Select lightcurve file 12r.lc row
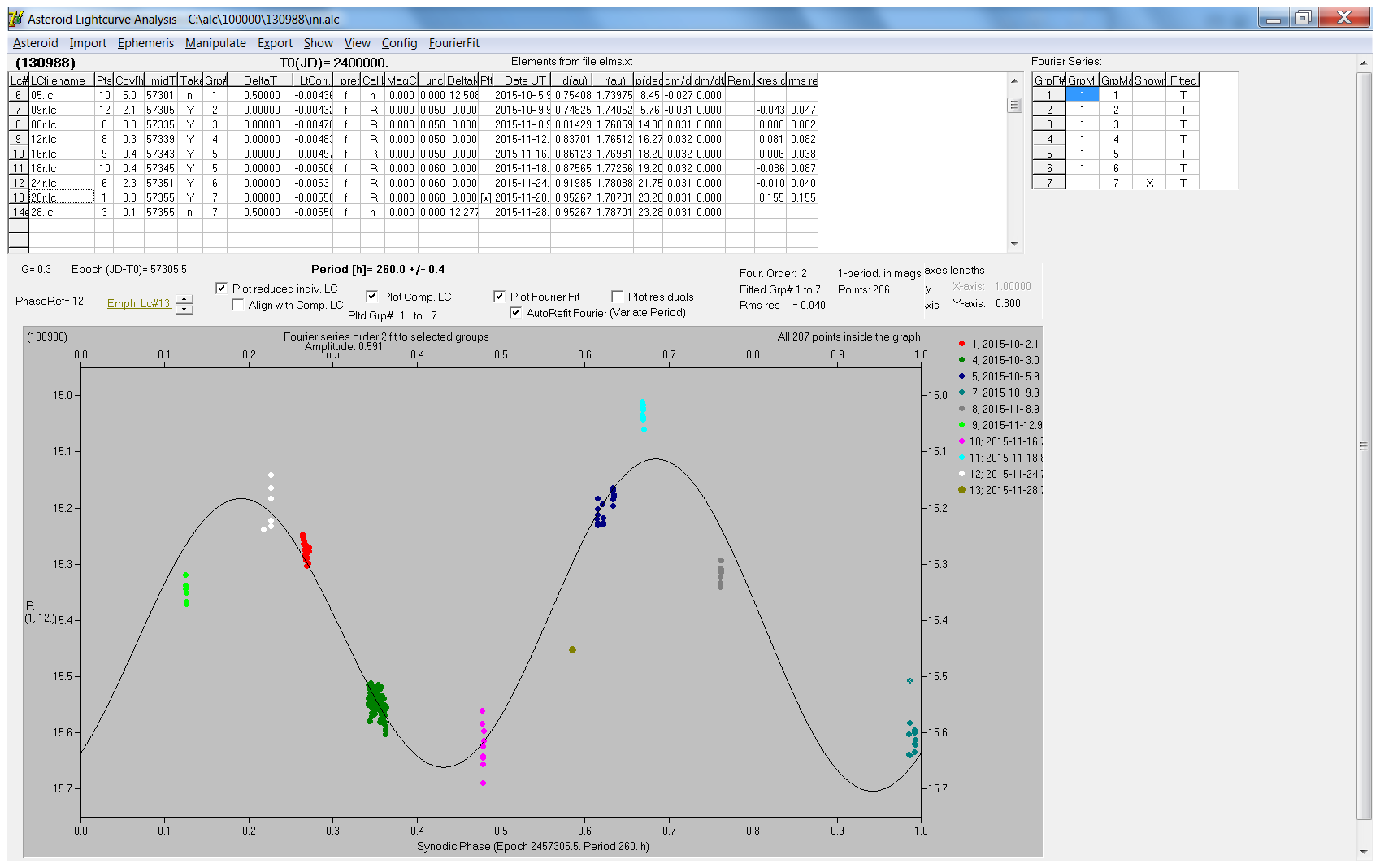This screenshot has height=868, width=1380. pos(413,139)
